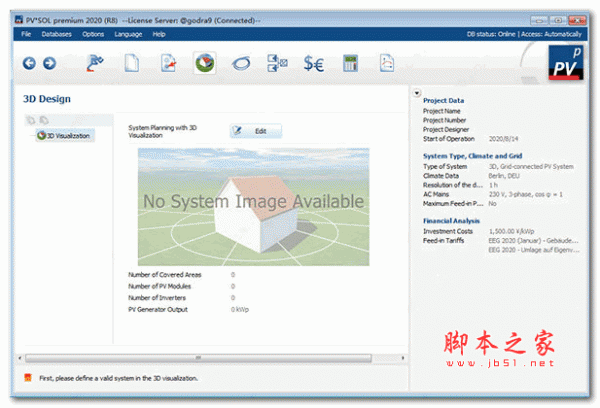
Task: Minimize the PV*SOL window
Action: pos(540,20)
